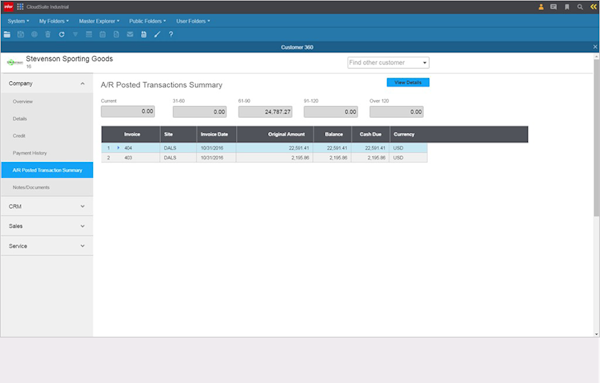Select Credit in the Company section
The image size is (600, 383).
pyautogui.click(x=47, y=136)
